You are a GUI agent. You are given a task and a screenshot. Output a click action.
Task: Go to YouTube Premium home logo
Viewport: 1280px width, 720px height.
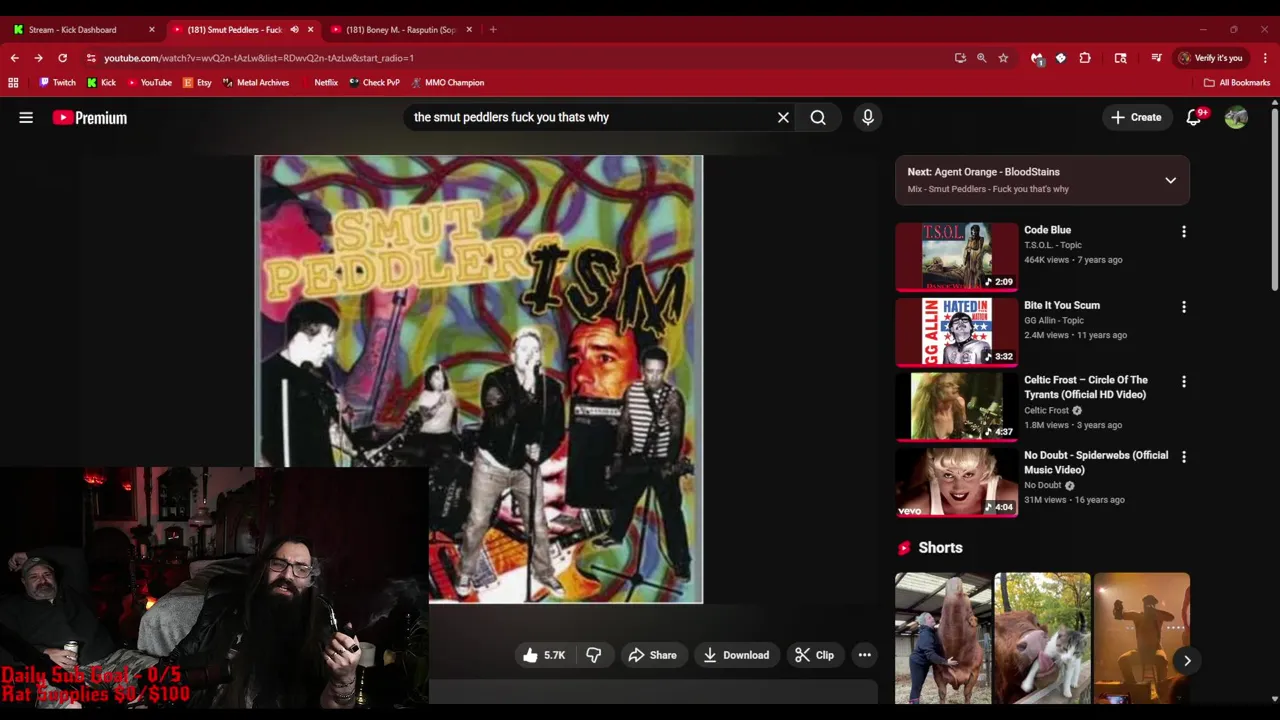point(90,118)
